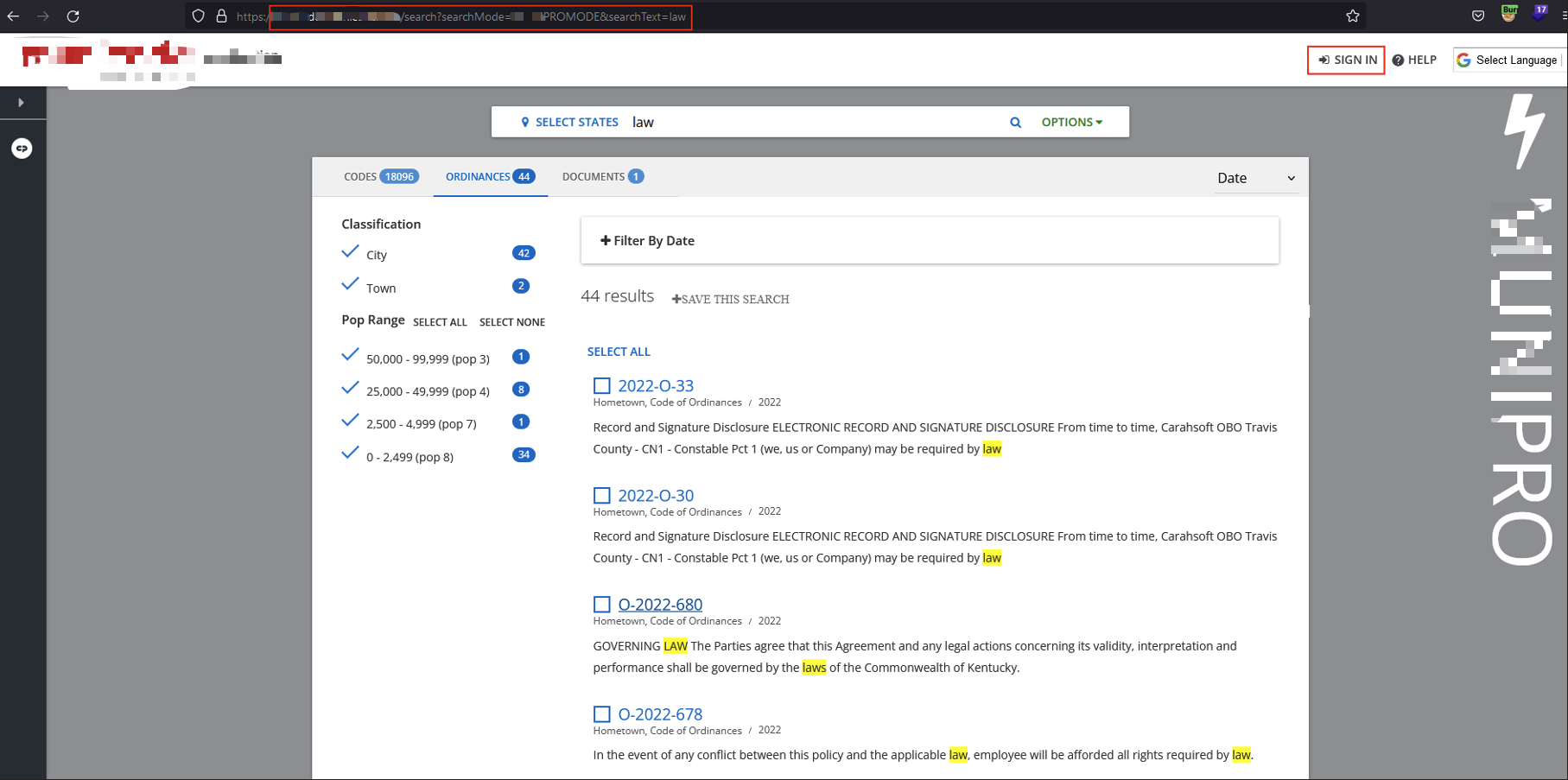Open the Documents tab

tap(602, 177)
